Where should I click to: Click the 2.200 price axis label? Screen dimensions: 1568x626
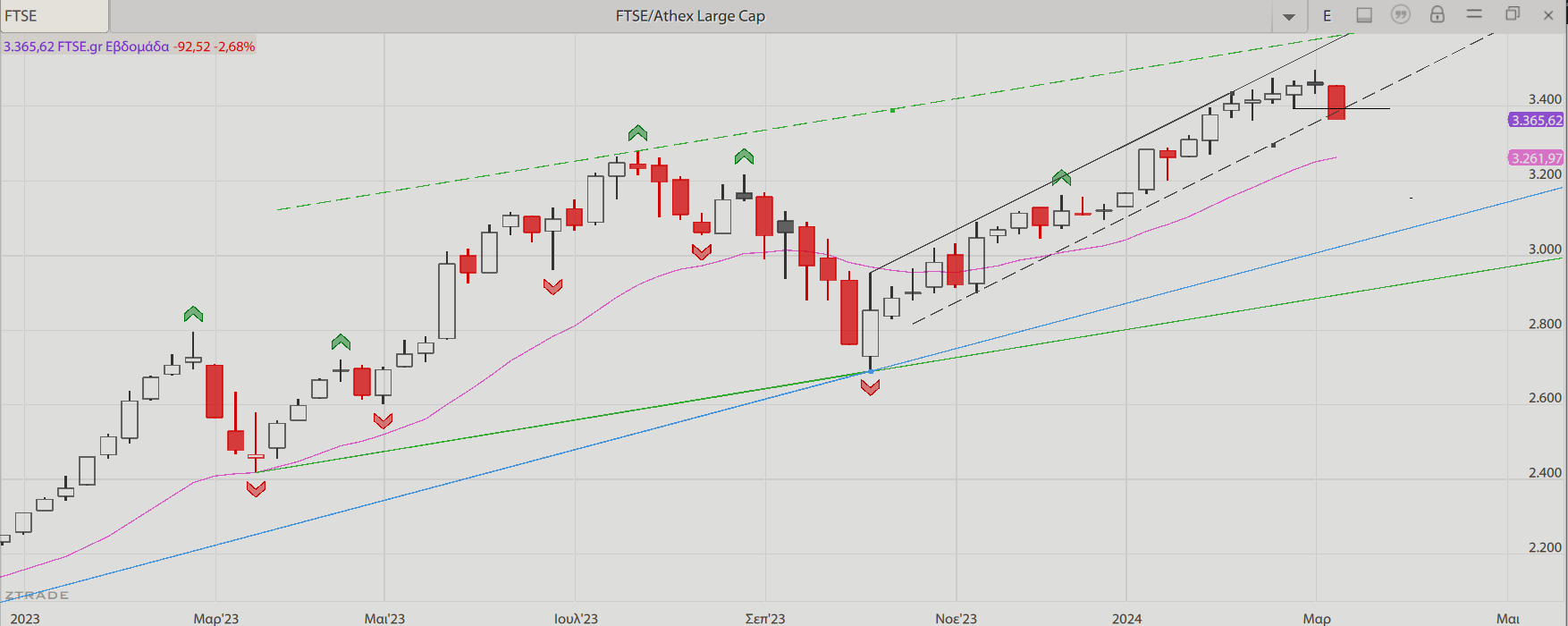click(x=1545, y=547)
